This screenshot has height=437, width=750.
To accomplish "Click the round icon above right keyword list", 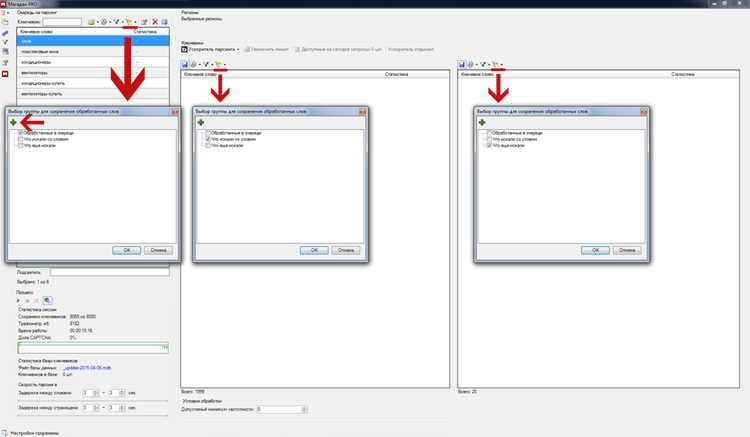I will 470,64.
